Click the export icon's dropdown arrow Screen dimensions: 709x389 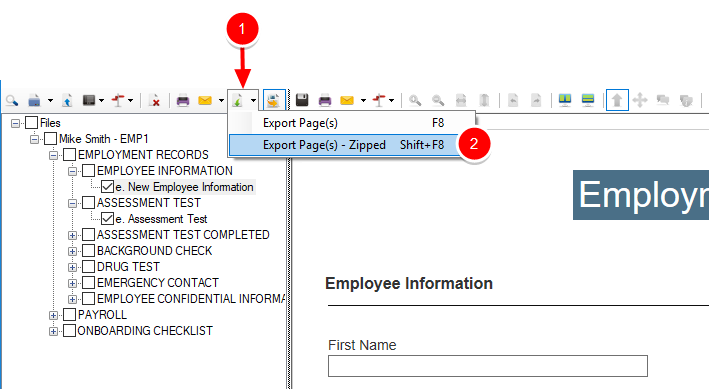[253, 100]
